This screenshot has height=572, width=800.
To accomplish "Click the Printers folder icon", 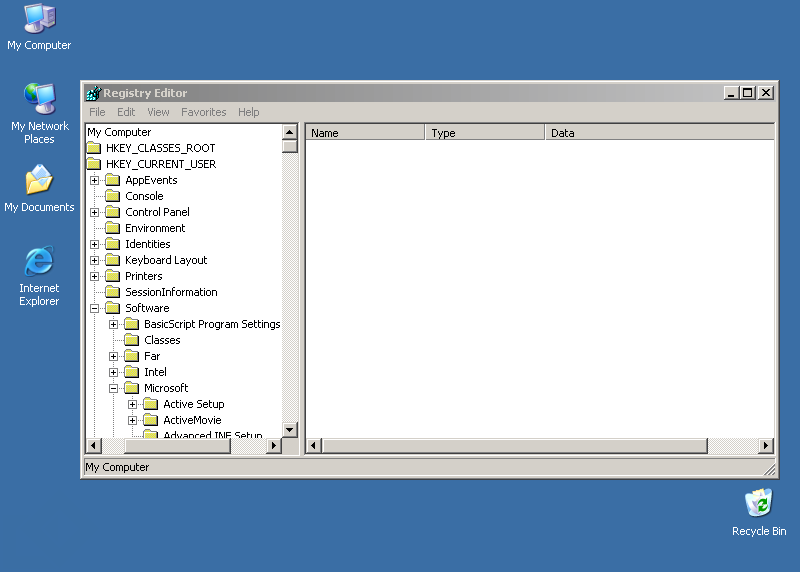I will tap(113, 276).
